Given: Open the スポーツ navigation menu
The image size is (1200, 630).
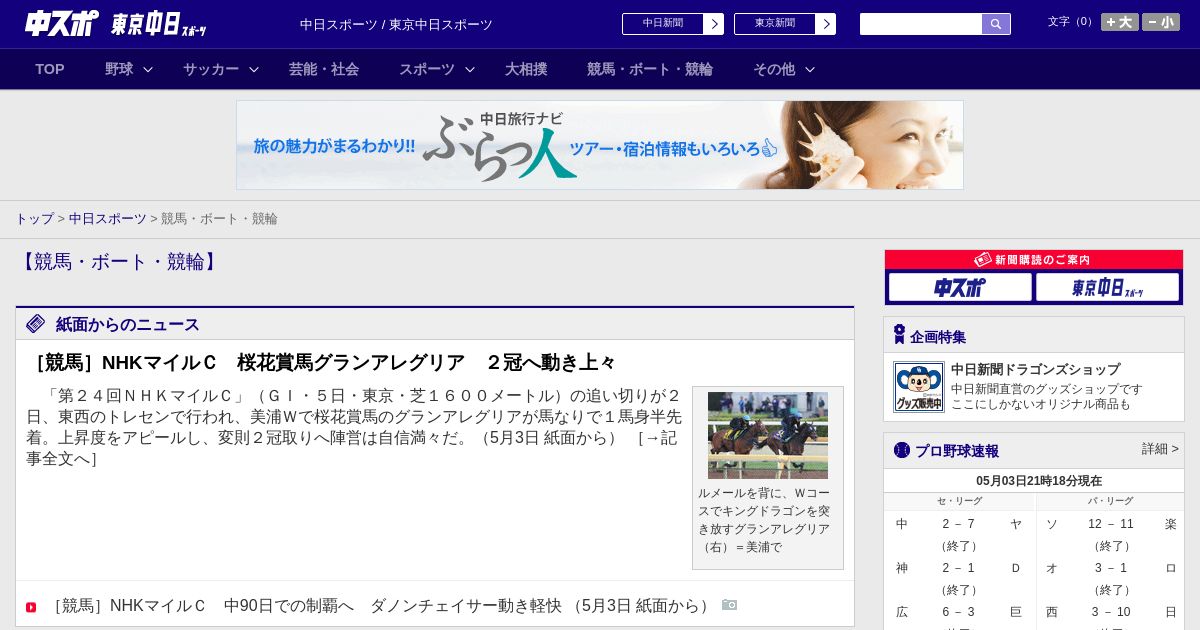Looking at the screenshot, I should (427, 69).
